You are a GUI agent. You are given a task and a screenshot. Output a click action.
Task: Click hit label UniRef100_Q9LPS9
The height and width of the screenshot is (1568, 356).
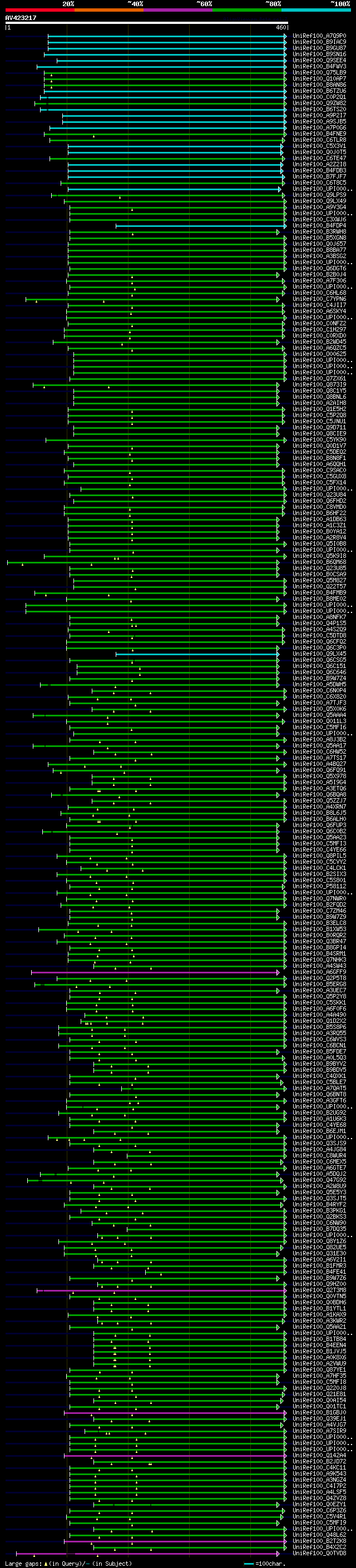(319, 195)
